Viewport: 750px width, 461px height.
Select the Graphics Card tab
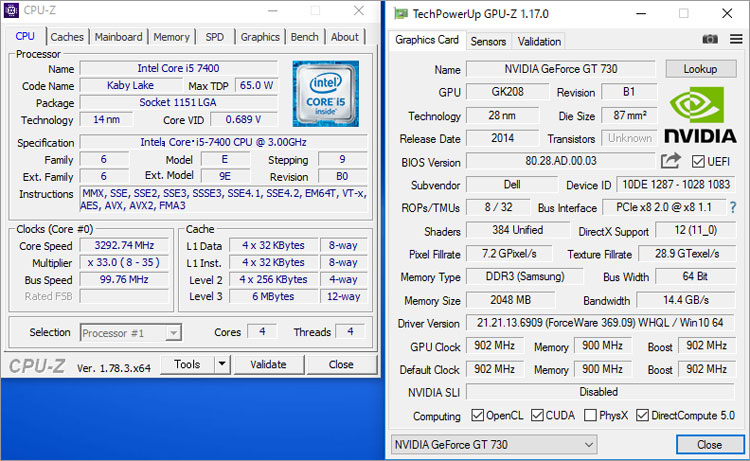427,40
